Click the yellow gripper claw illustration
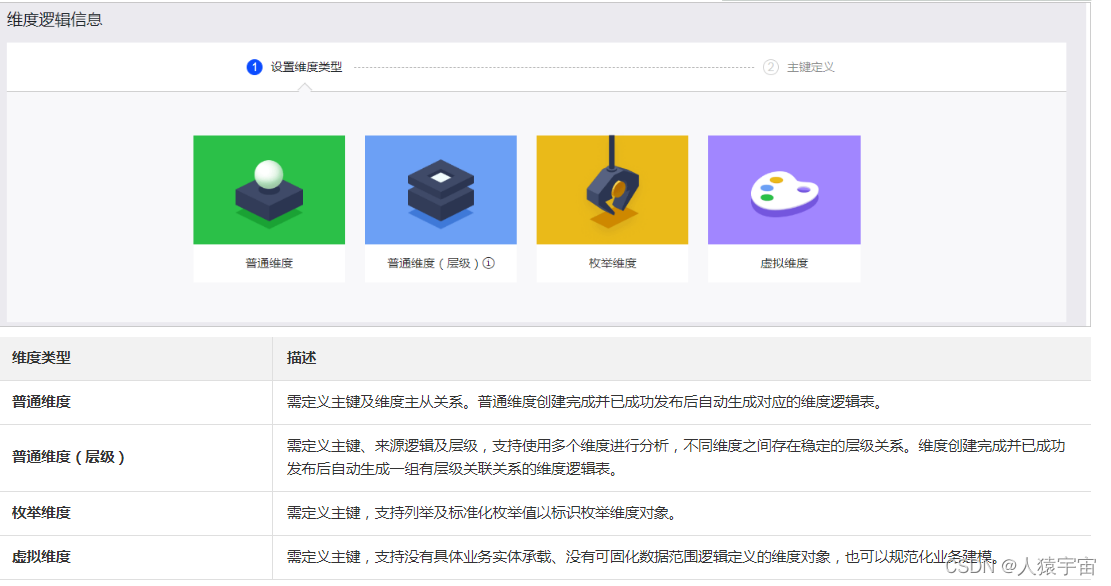Image resolution: width=1111 pixels, height=586 pixels. tap(612, 189)
